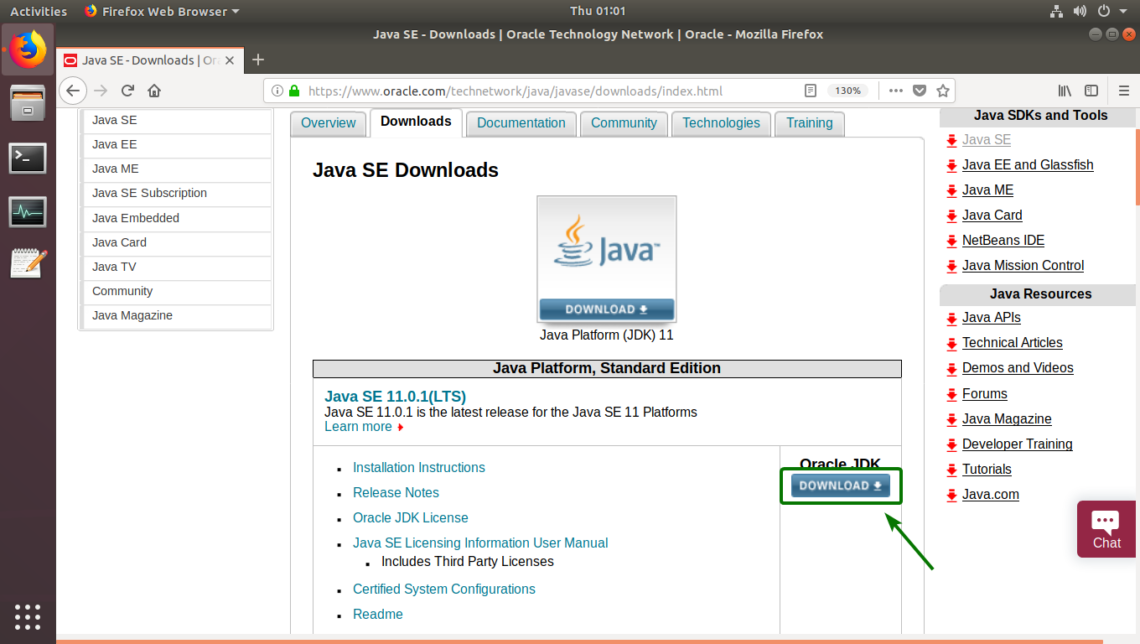Launch Firefox from the Ubuntu dock
1140x644 pixels.
point(28,49)
